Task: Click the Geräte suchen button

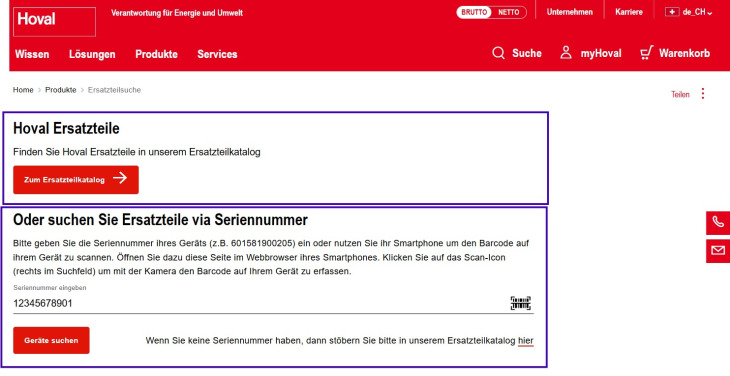Action: click(51, 340)
